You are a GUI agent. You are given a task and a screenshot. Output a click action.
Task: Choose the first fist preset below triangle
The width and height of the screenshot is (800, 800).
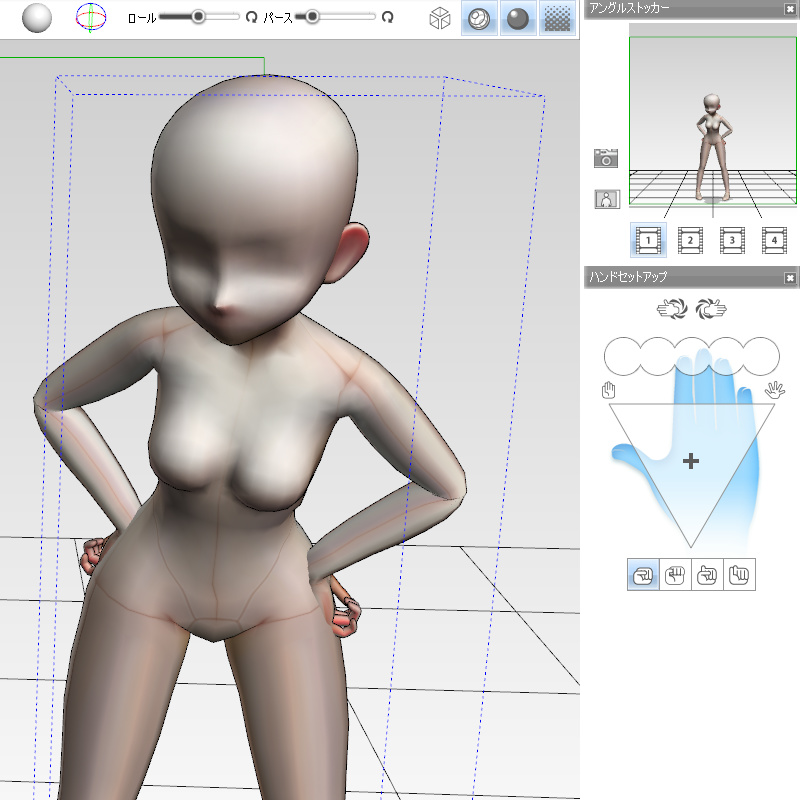point(643,575)
